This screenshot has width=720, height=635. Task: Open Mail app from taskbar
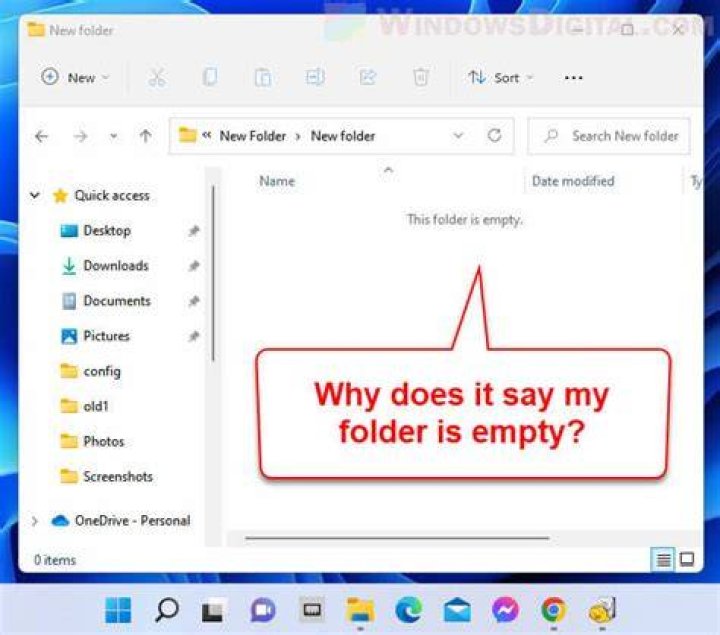pos(457,610)
